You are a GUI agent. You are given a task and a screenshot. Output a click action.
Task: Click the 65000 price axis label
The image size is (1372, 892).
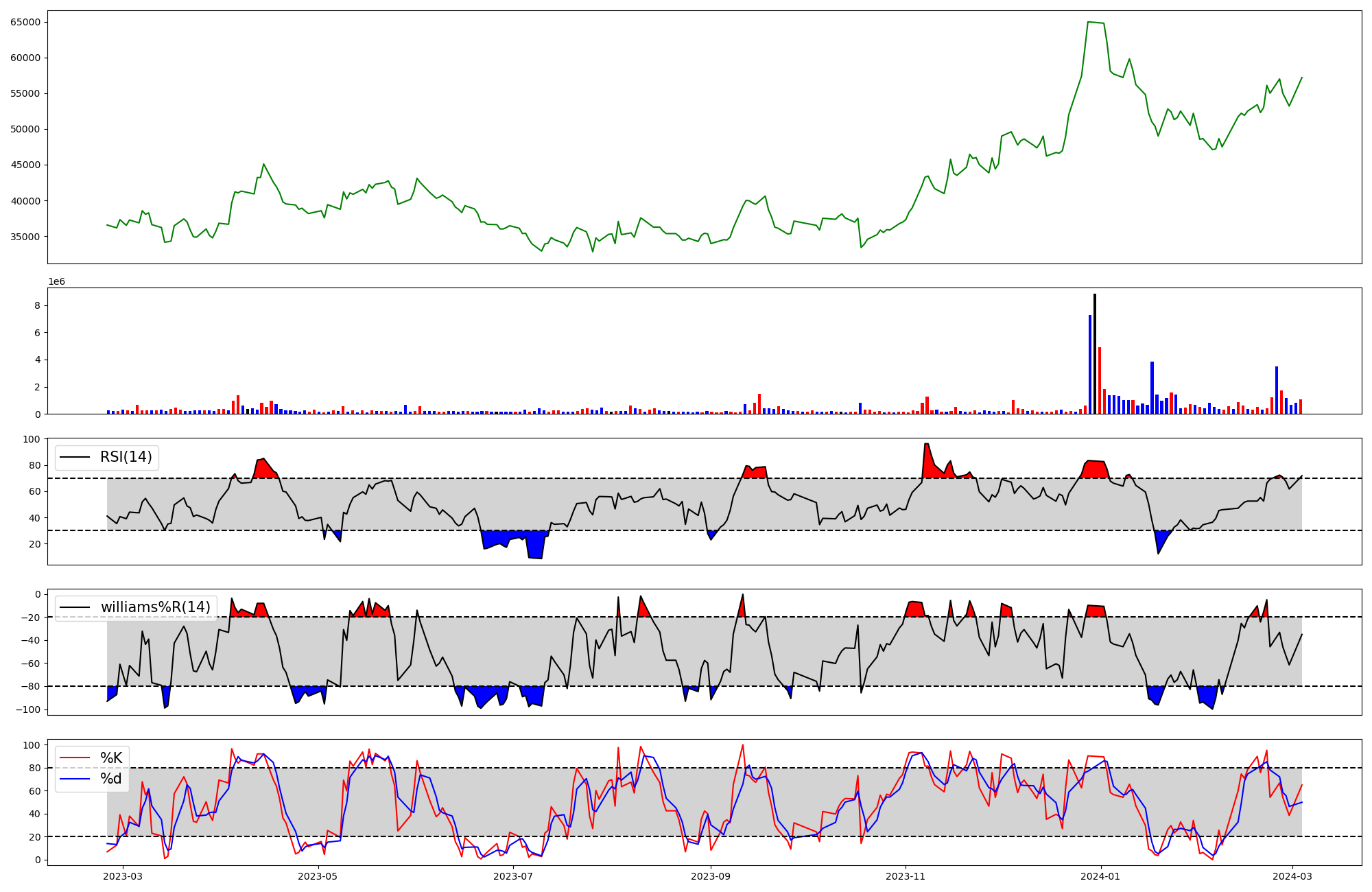25,22
